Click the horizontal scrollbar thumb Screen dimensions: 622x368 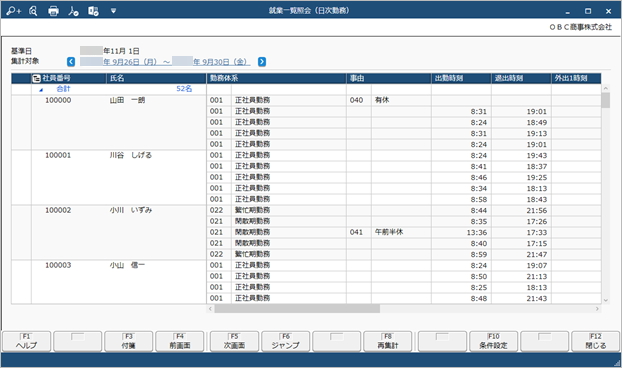coord(297,309)
